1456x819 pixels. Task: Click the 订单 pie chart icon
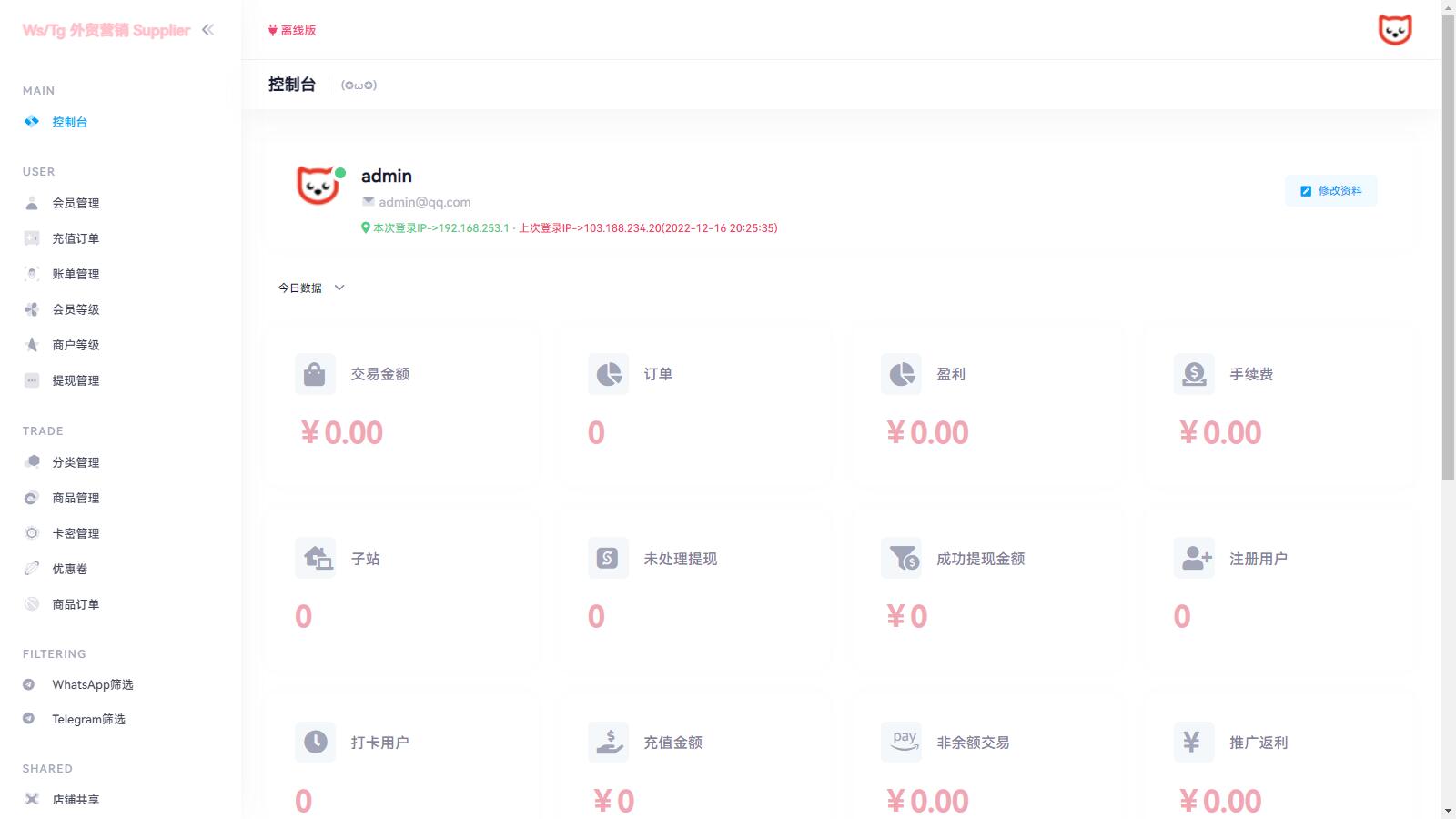click(608, 374)
